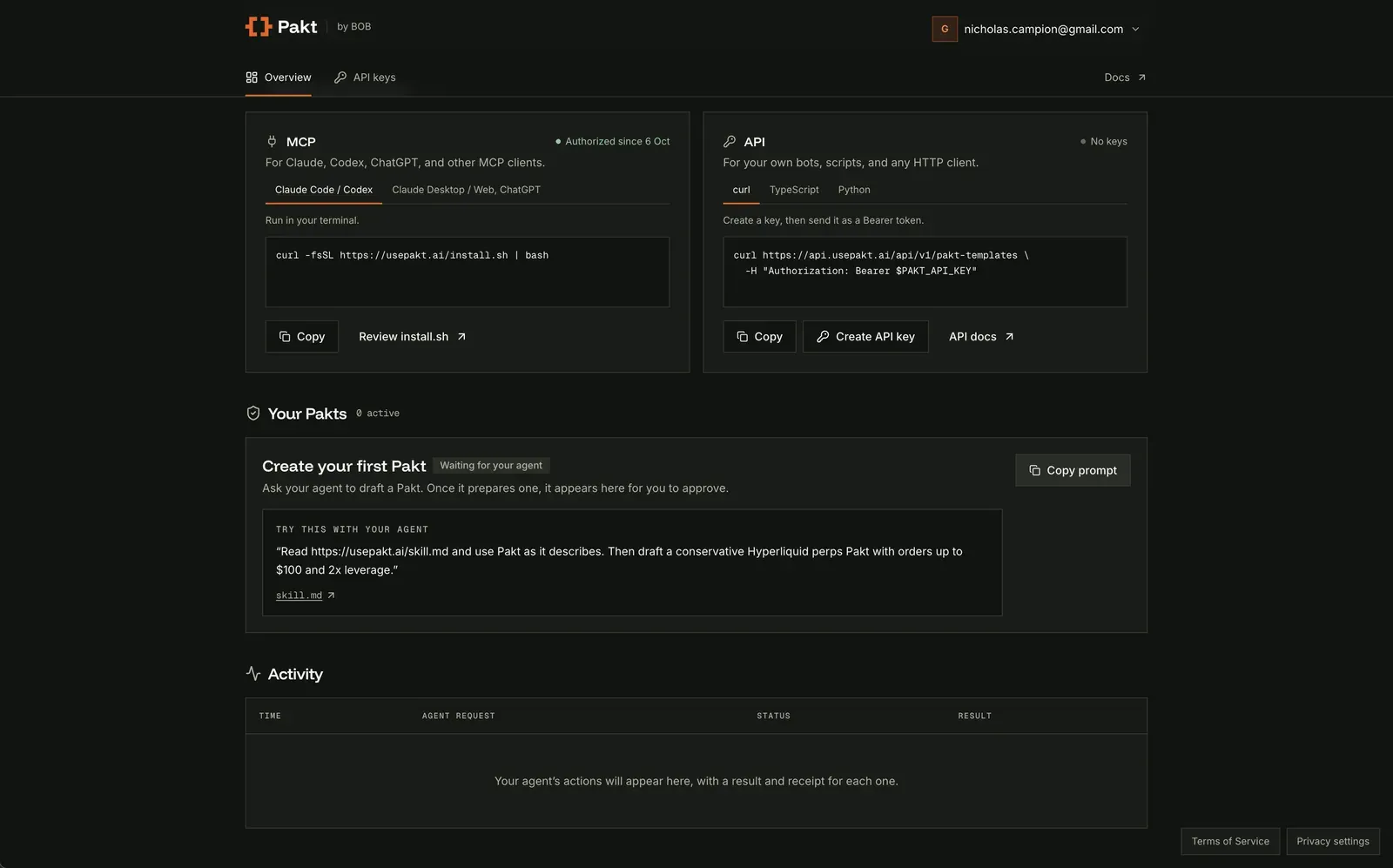Click the 'Authorized since 6 Oct' status
Screen dimensions: 1393x868
point(613,141)
